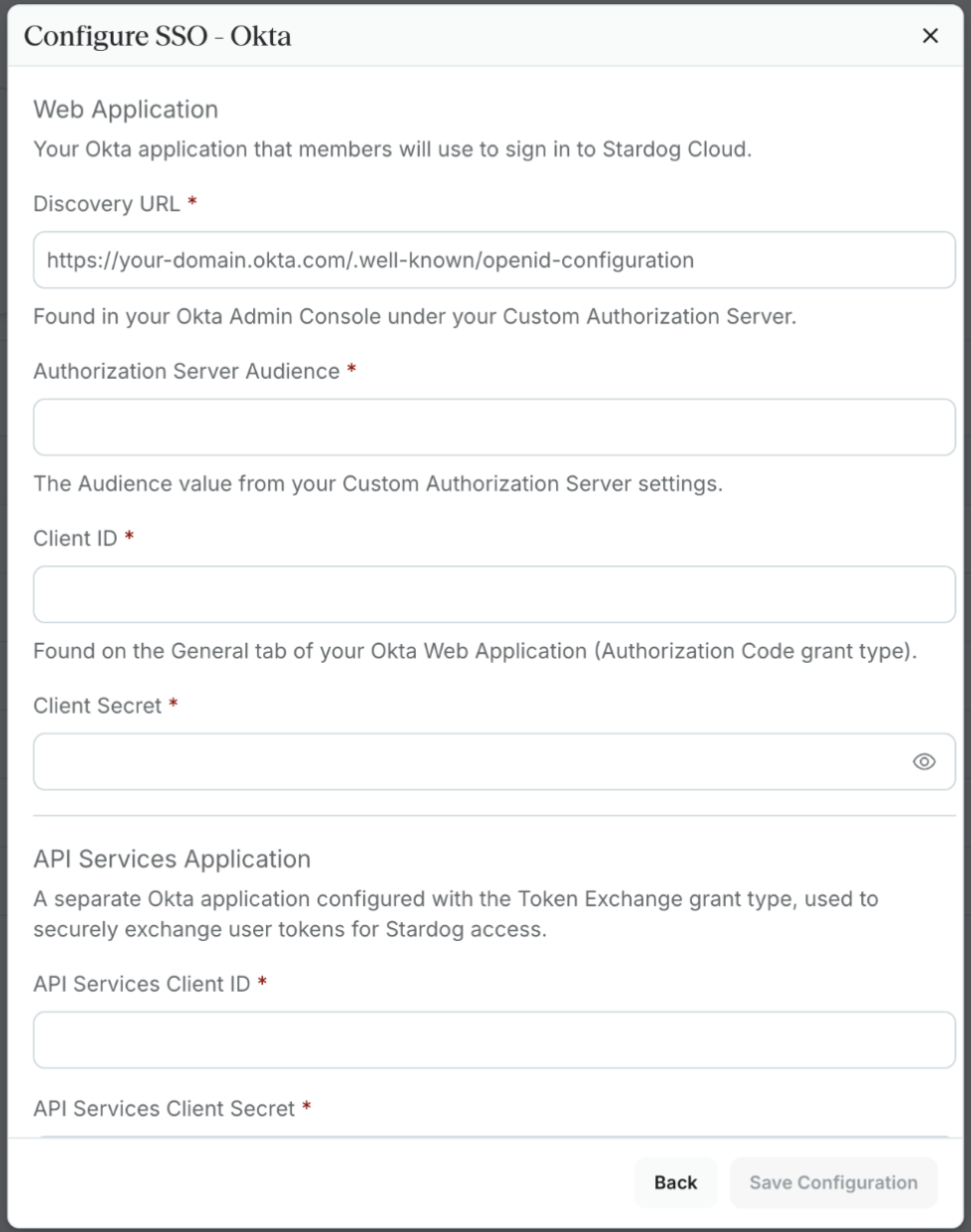Click the Discovery URL input field
This screenshot has width=971, height=1232.
494,260
